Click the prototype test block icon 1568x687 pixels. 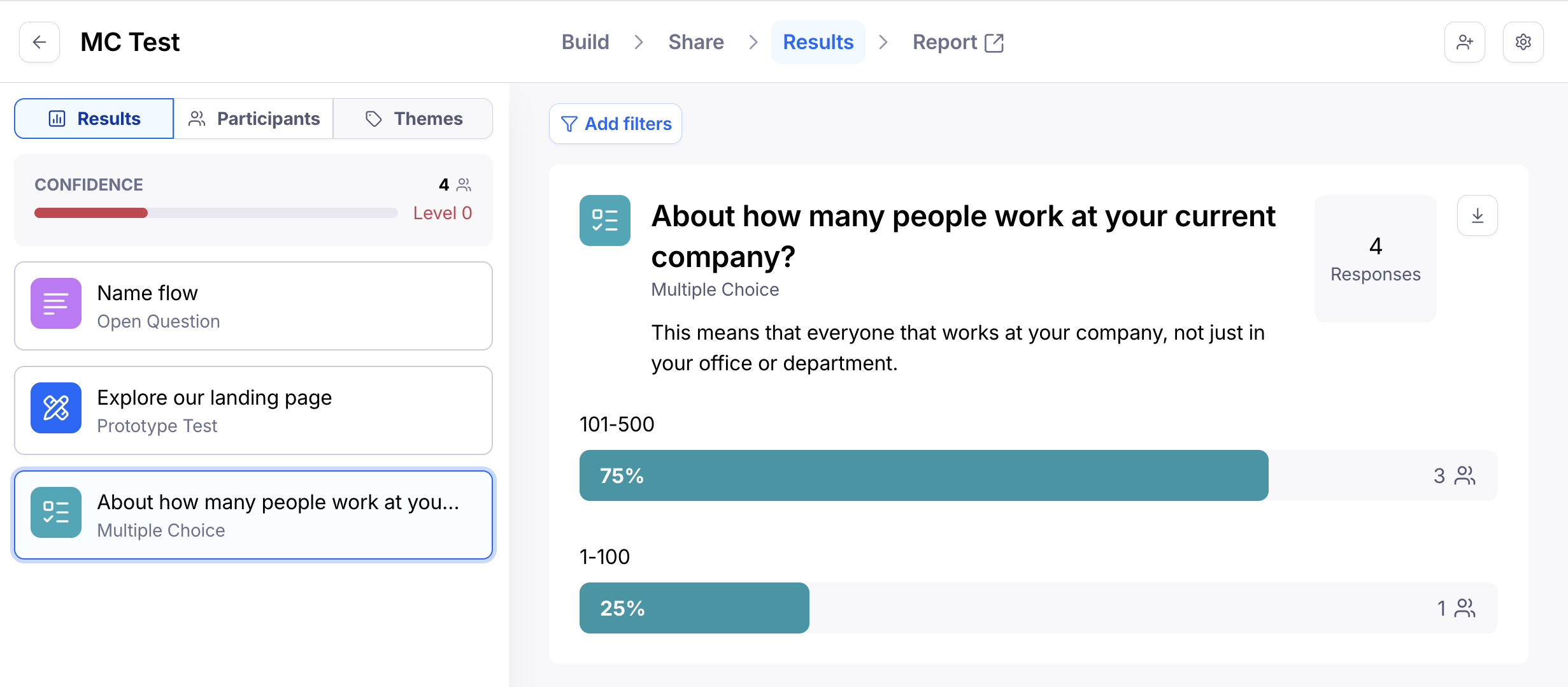(56, 408)
